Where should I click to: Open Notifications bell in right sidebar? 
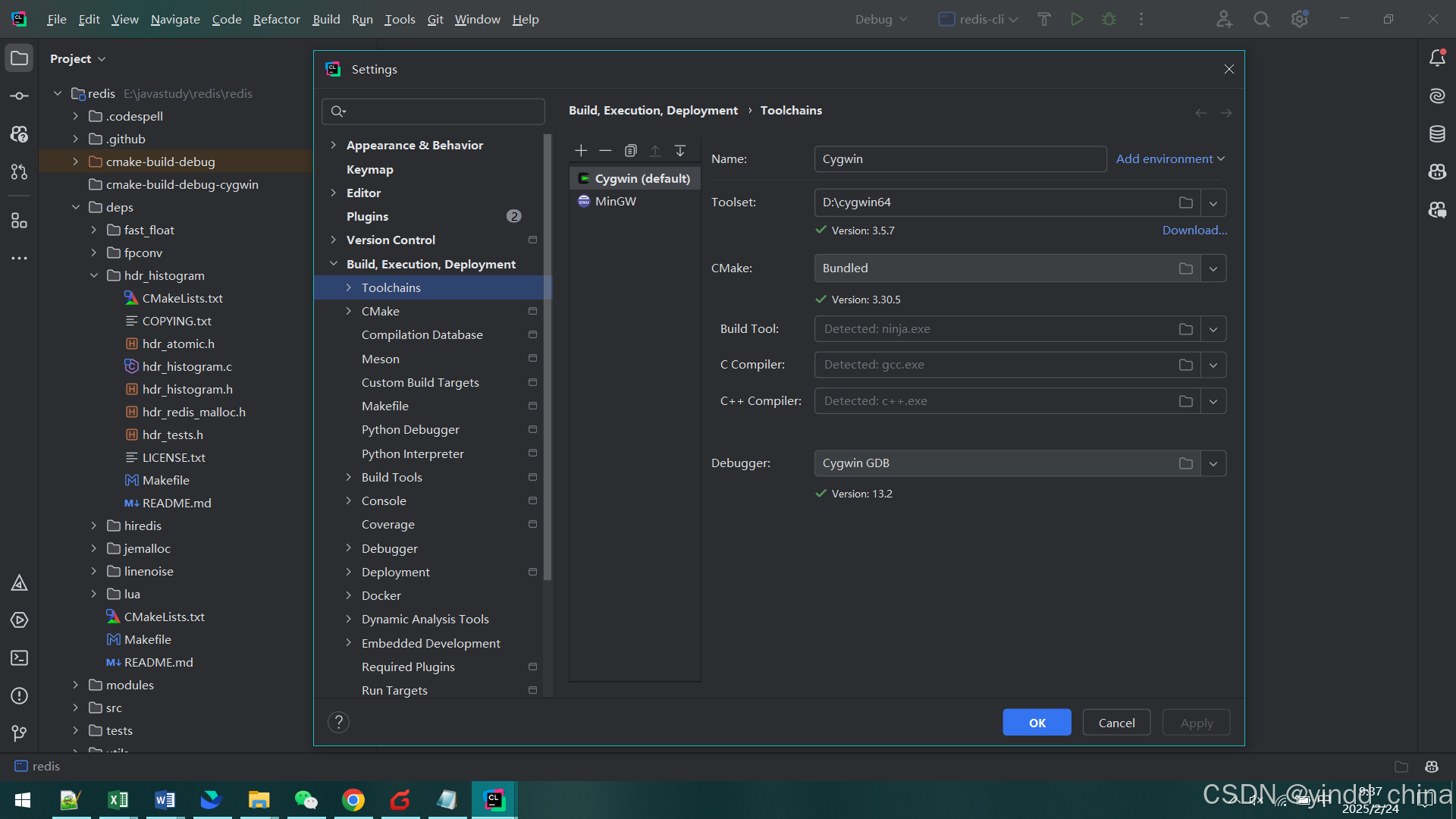(1437, 58)
